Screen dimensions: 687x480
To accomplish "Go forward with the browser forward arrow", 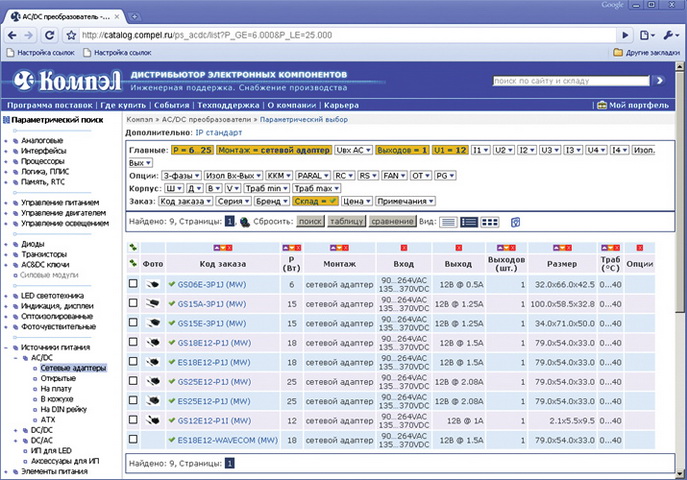I will [x=28, y=35].
